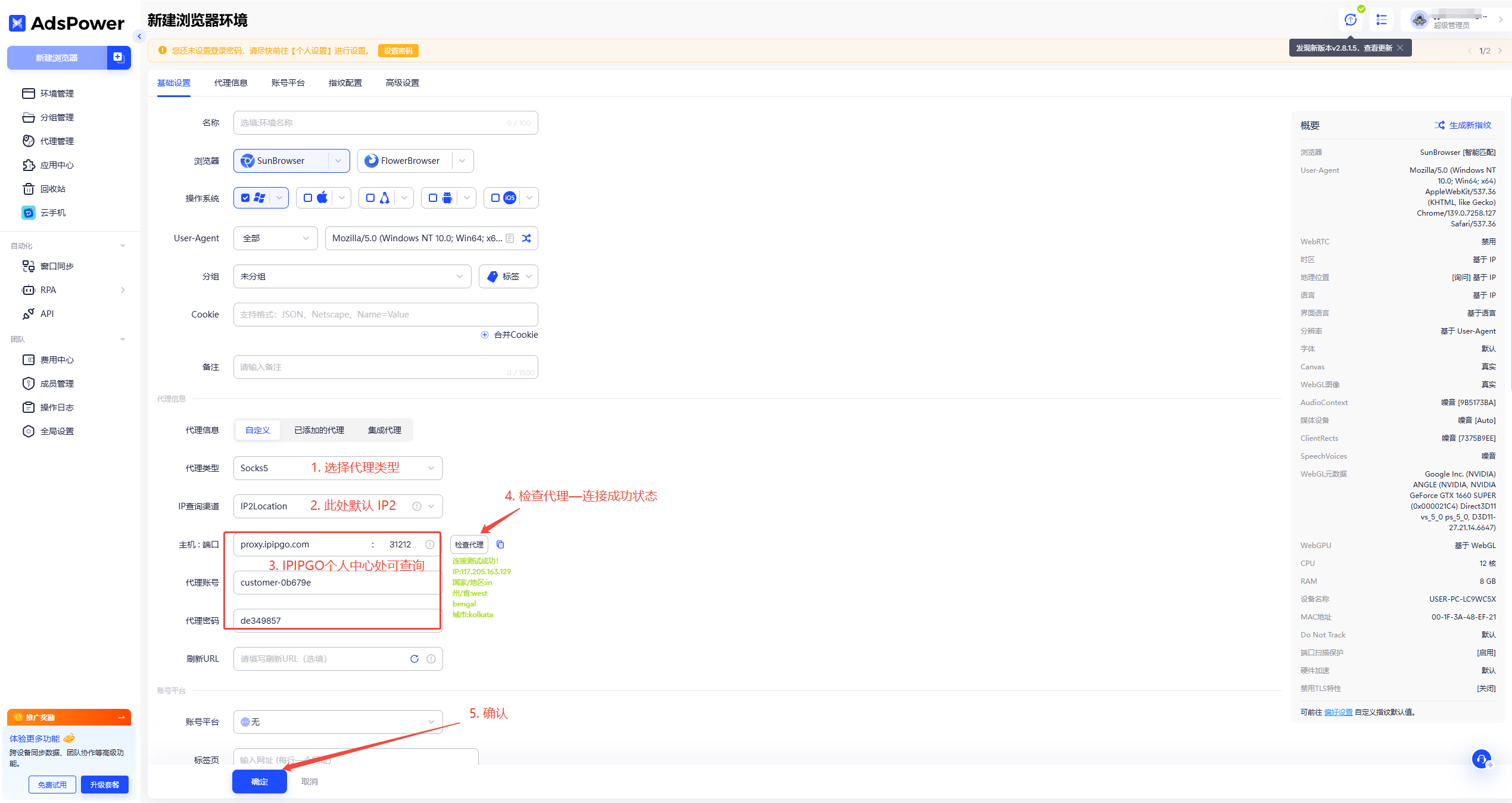Uncheck the Windows operating system checkbox

(245, 198)
